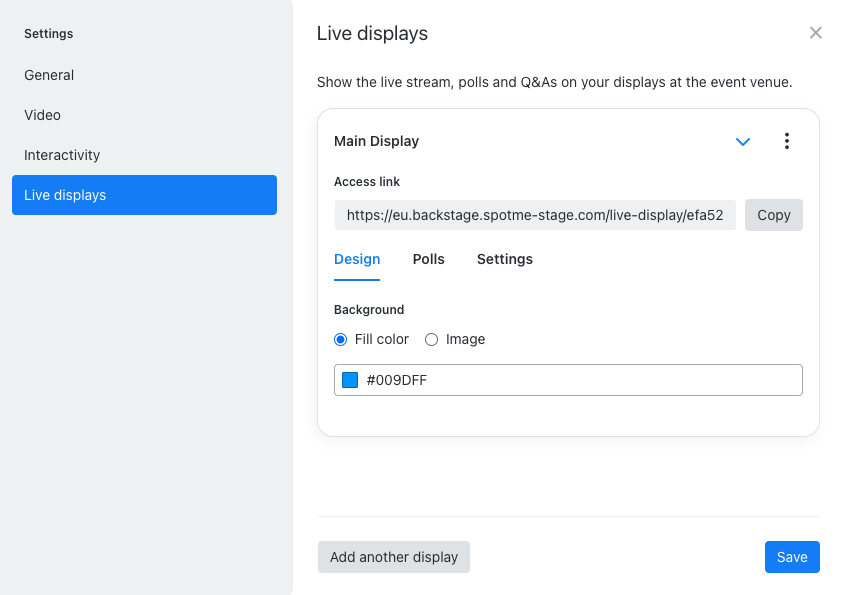Image resolution: width=841 pixels, height=595 pixels.
Task: Copy the access link
Action: [x=773, y=214]
